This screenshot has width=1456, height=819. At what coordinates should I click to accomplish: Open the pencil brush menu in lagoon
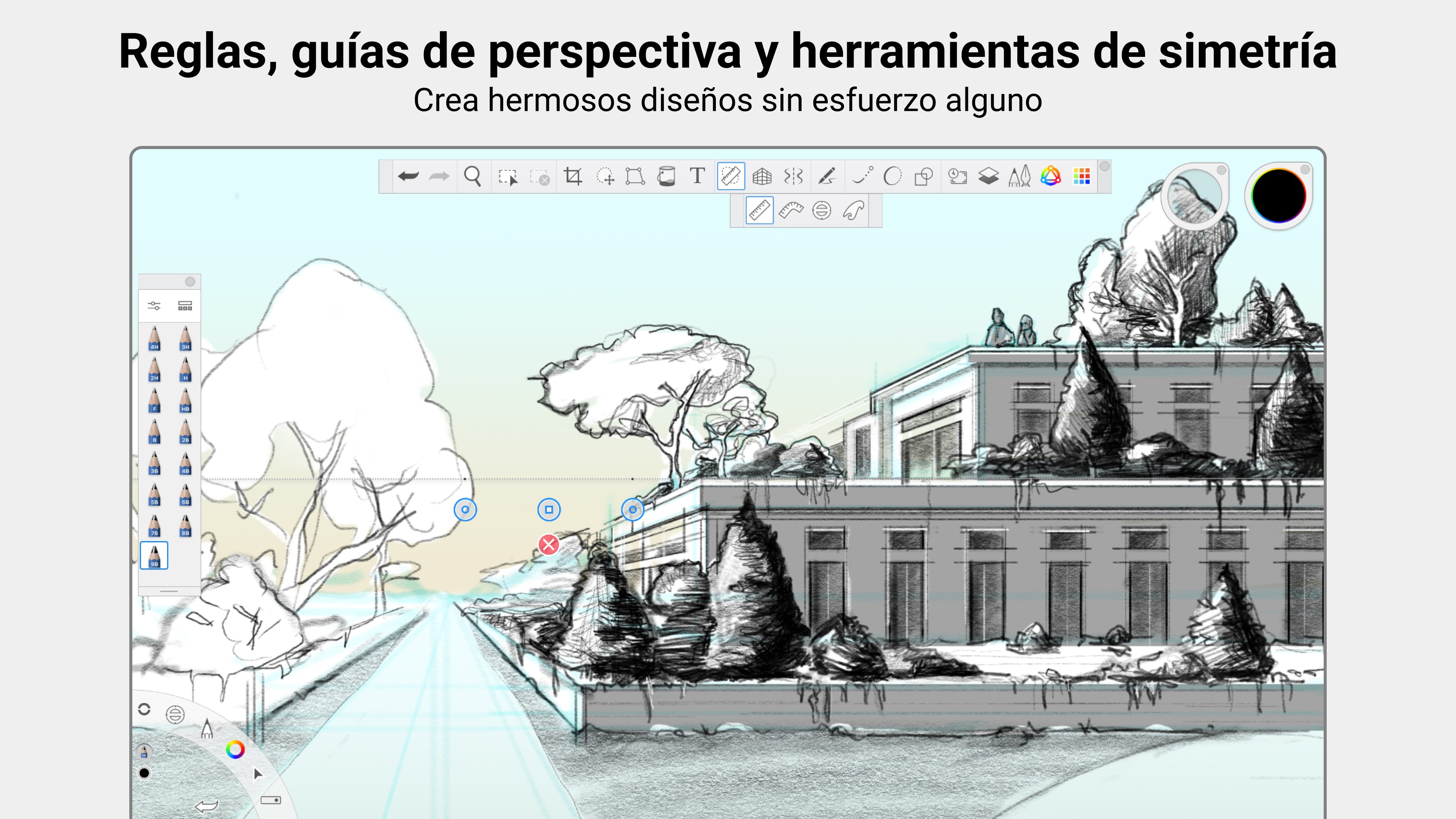pyautogui.click(x=207, y=728)
